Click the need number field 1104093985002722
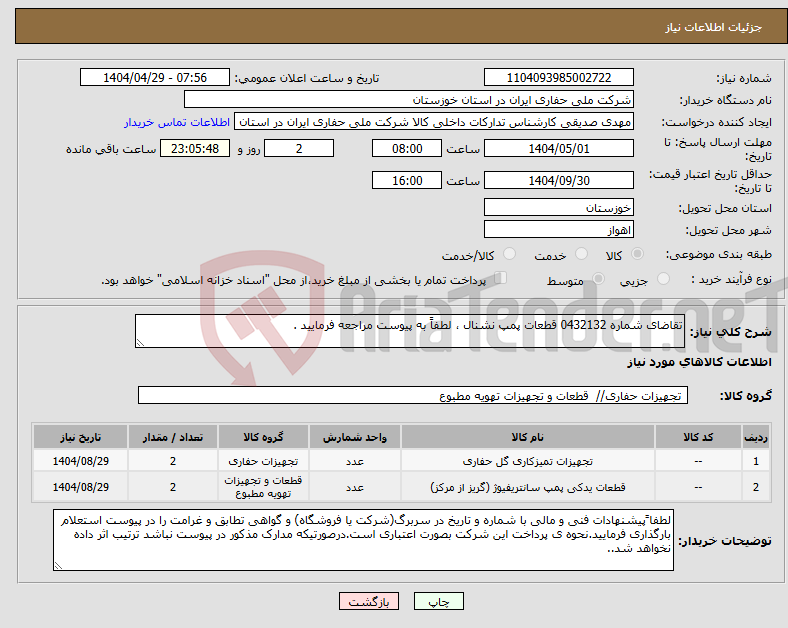This screenshot has width=788, height=628. tap(558, 78)
